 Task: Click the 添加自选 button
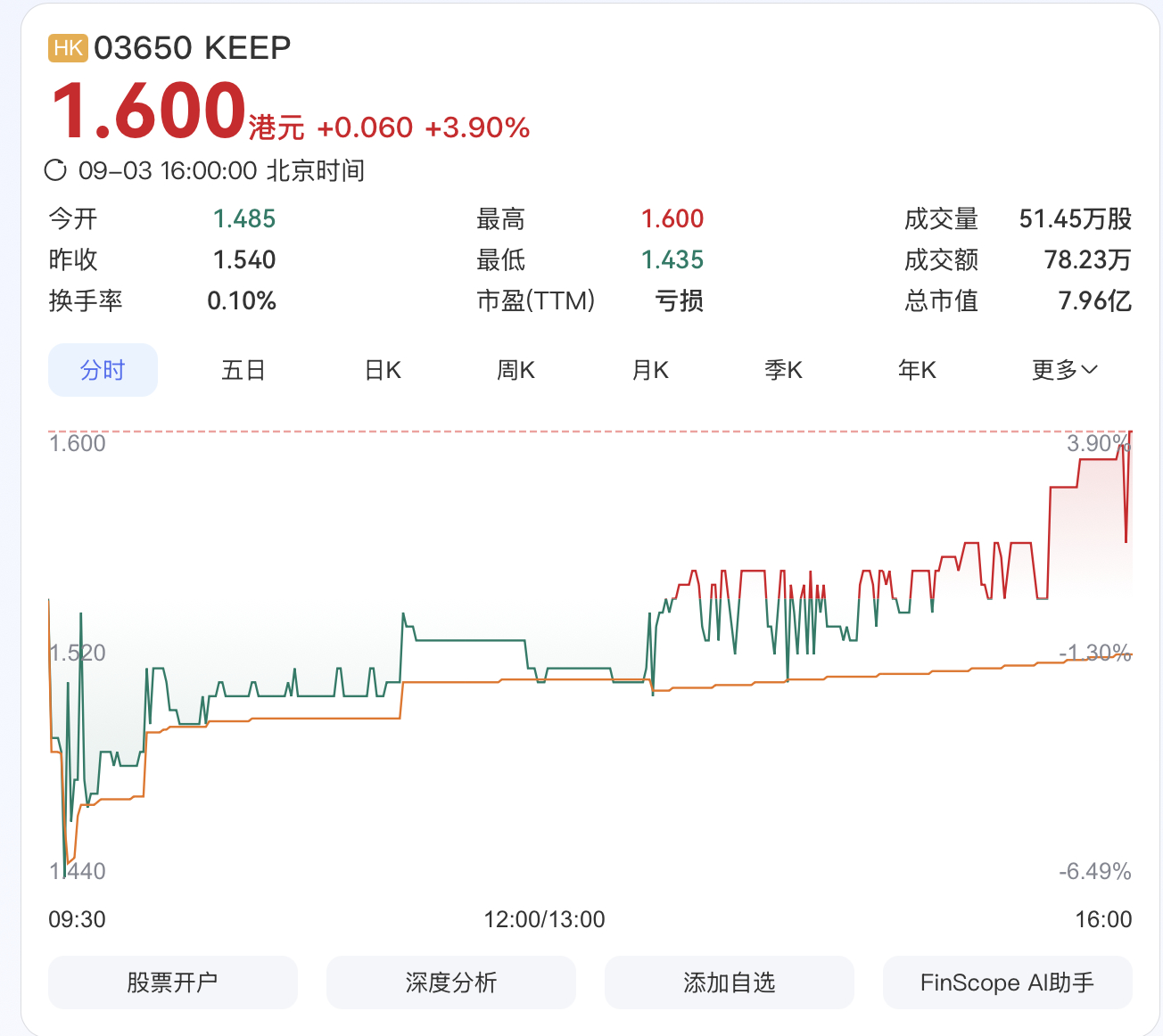click(730, 983)
